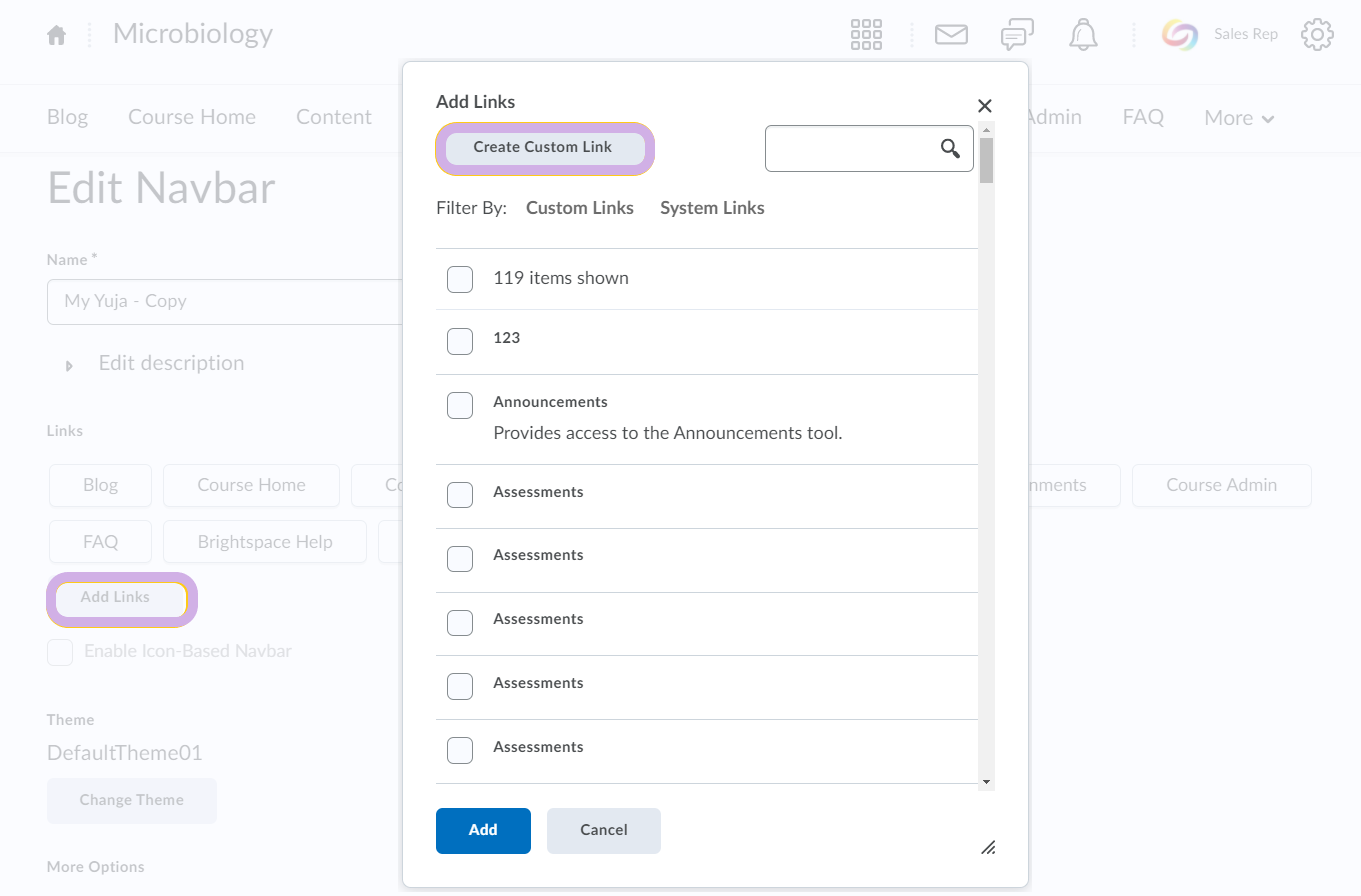Click the link list scrollbar thumb
Viewport: 1361px width, 896px height.
(x=986, y=160)
